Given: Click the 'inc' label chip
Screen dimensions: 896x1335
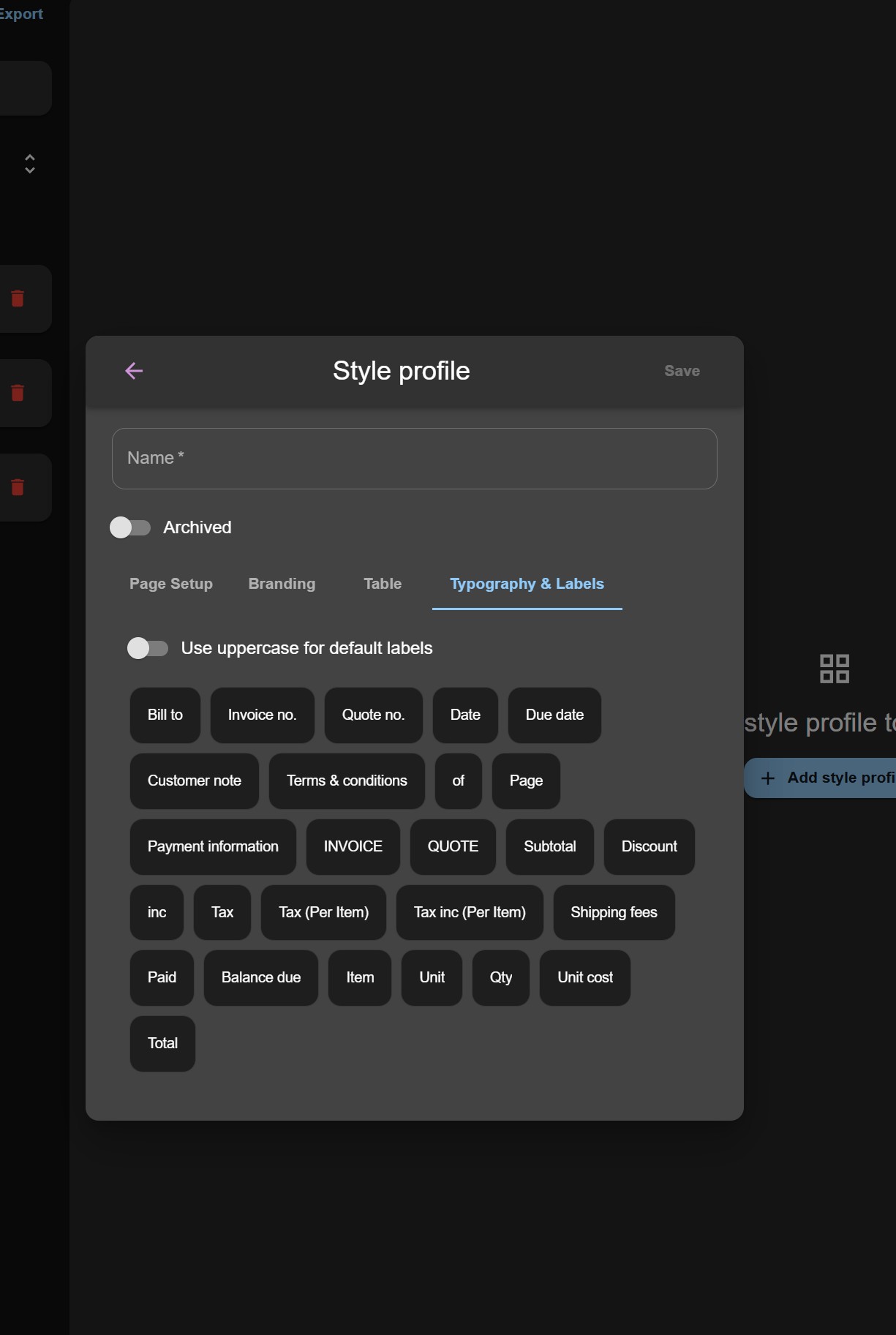Looking at the screenshot, I should (x=157, y=913).
